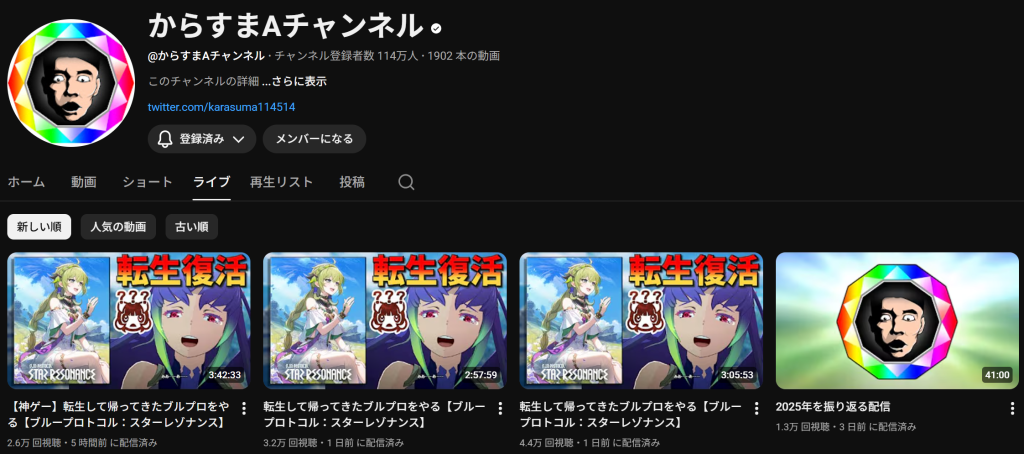The height and width of the screenshot is (454, 1024).
Task: Open the 再生リスト tab
Action: pyautogui.click(x=281, y=182)
